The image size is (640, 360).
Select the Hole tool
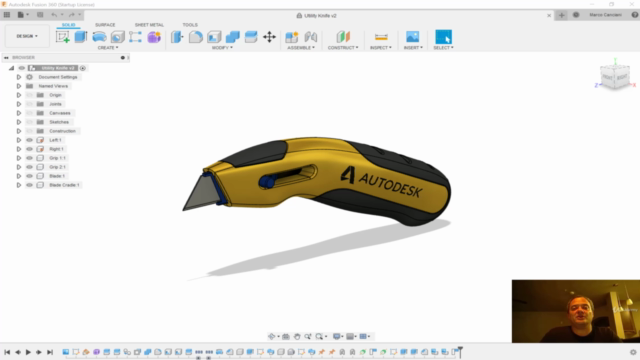pos(118,37)
